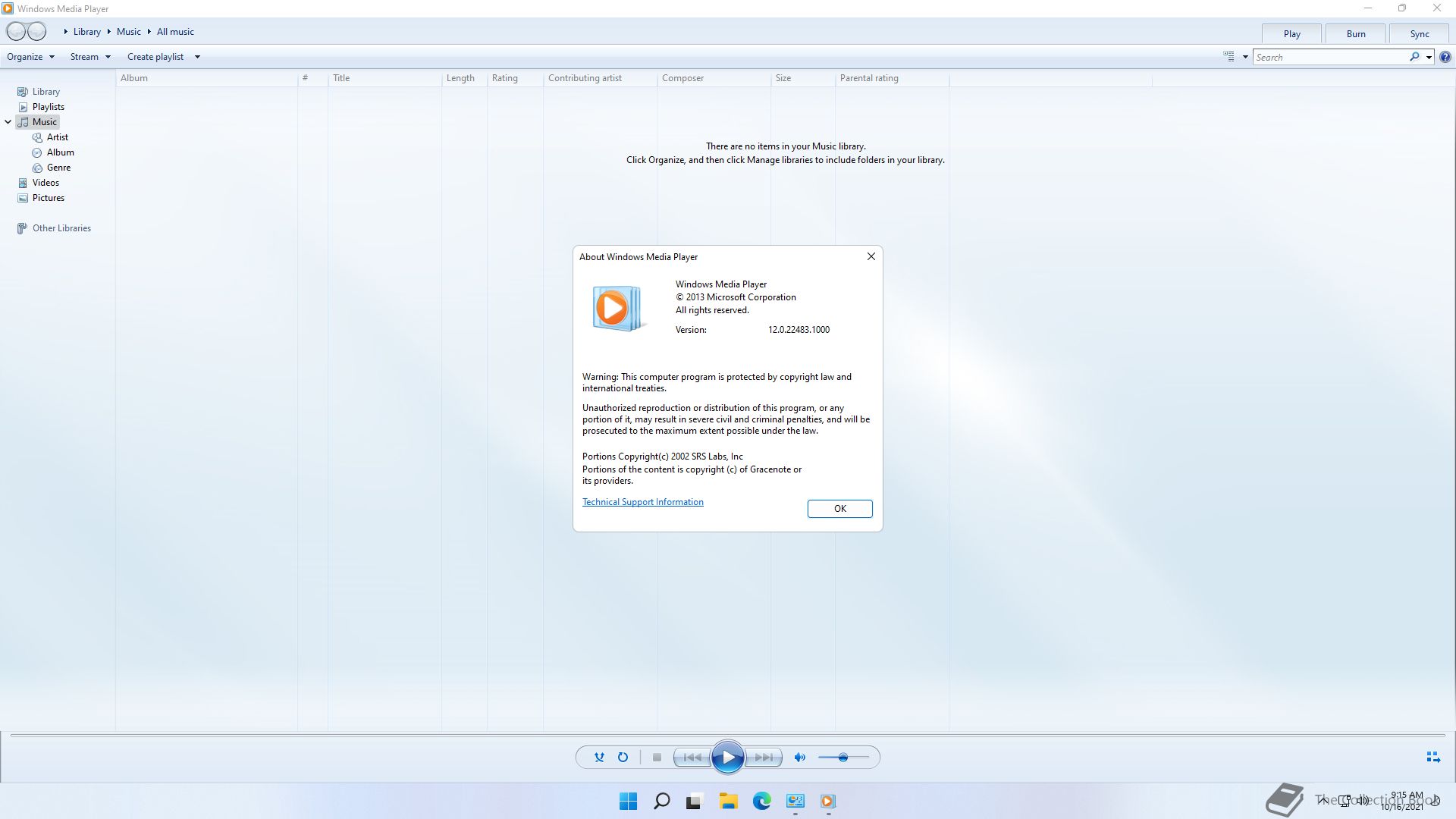The width and height of the screenshot is (1456, 819).
Task: Expand breadcrumb arrow before All music
Action: 149,32
